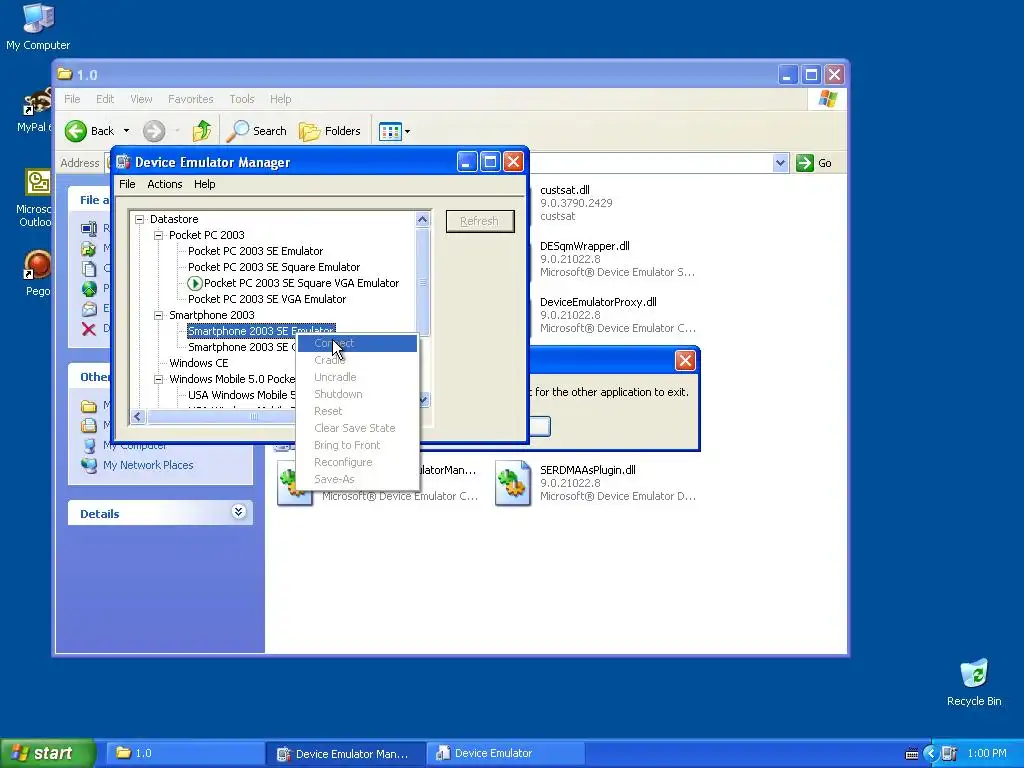This screenshot has width=1024, height=768.
Task: Choose Uncradle in the context menu
Action: click(x=357, y=377)
